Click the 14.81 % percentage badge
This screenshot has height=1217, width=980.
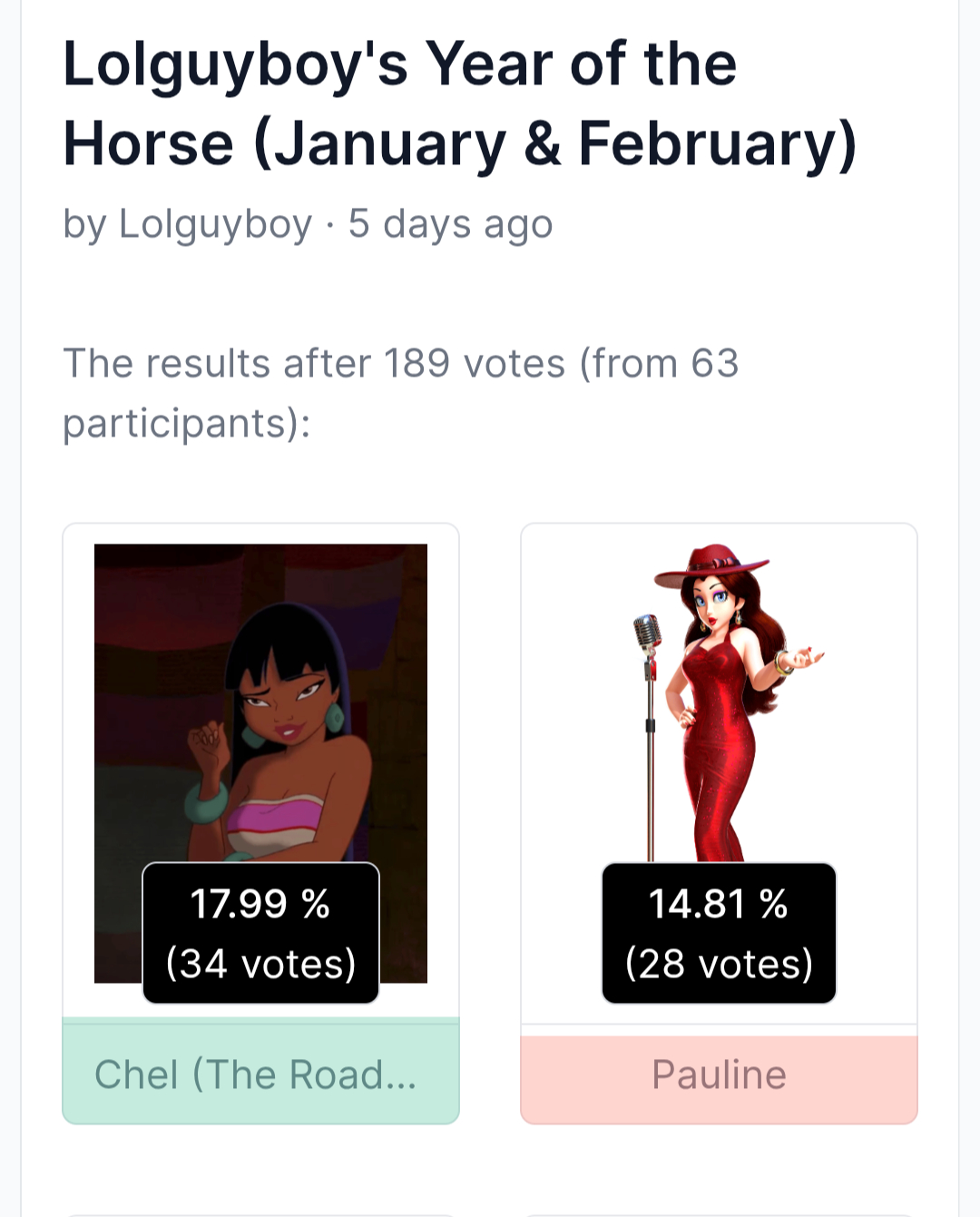(x=719, y=904)
